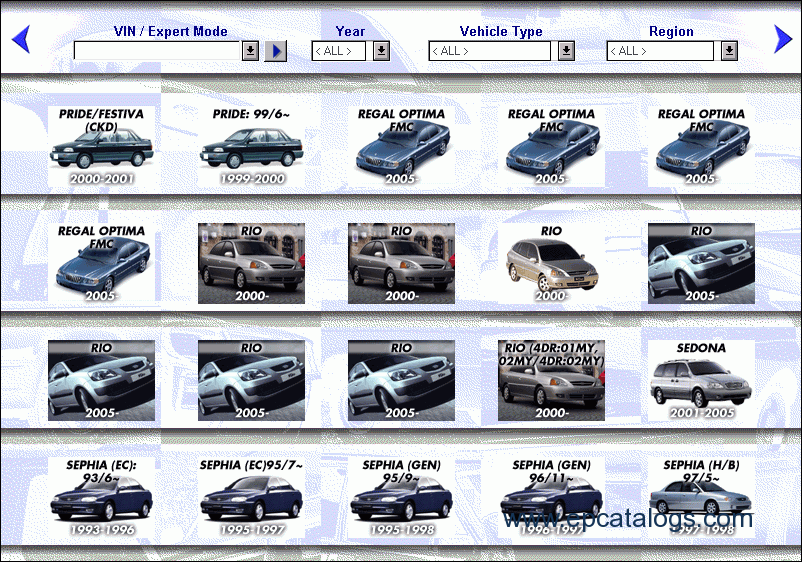Click the Region <ALL> combo field
The width and height of the screenshot is (802, 562).
(x=660, y=51)
